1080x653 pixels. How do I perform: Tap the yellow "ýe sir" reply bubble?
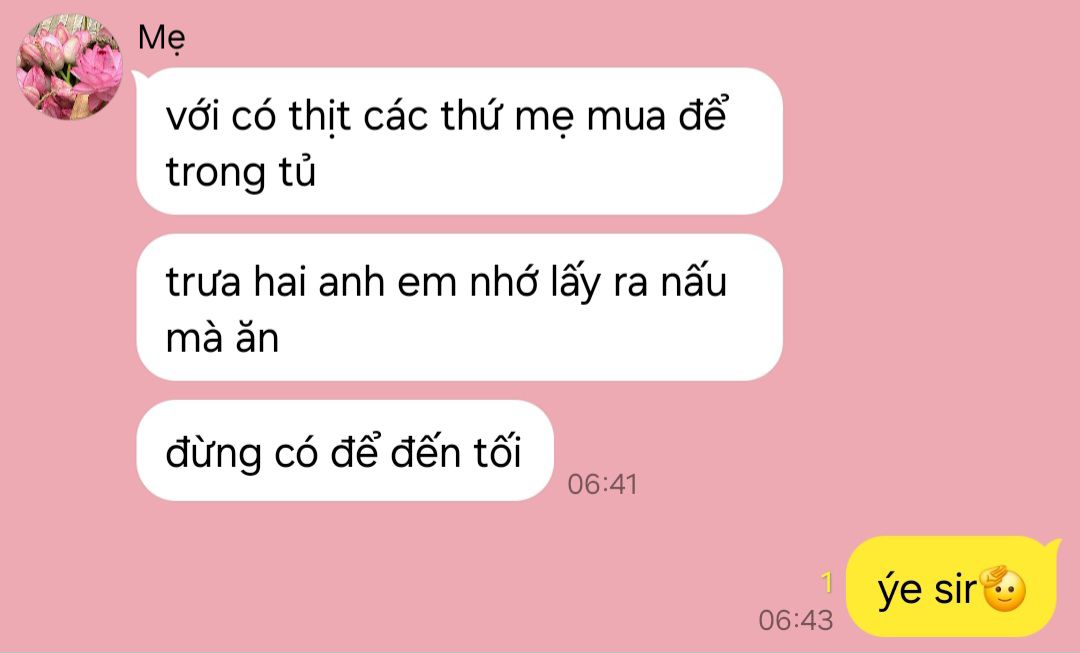click(951, 586)
